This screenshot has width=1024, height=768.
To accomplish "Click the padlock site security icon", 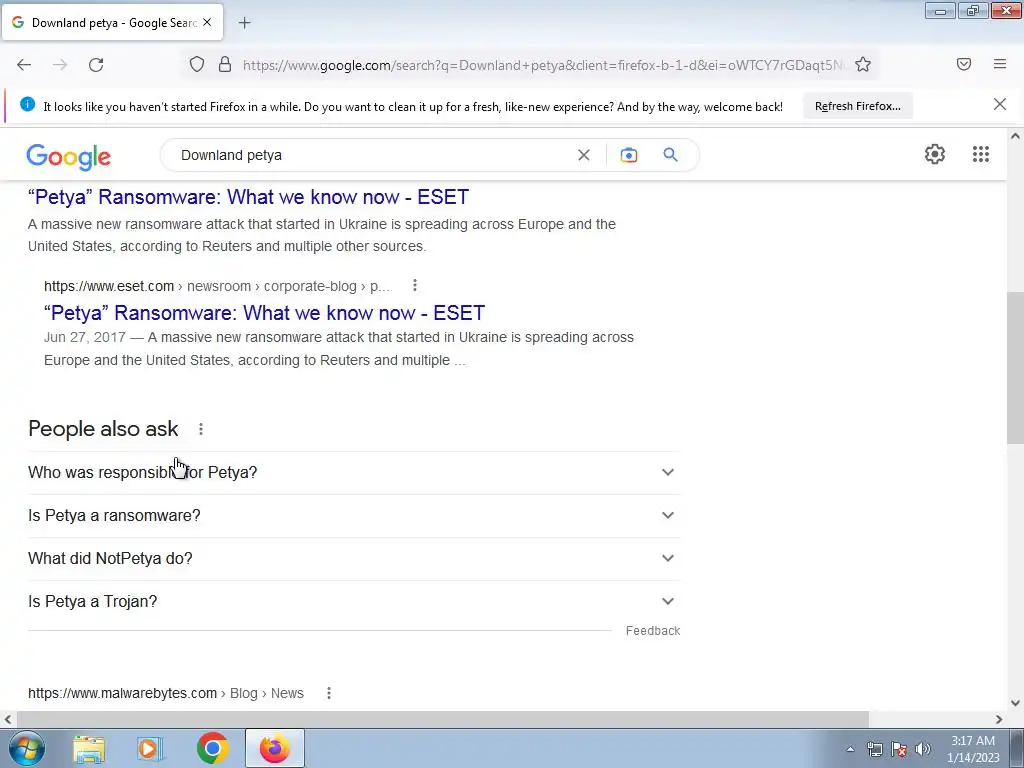I will coord(225,64).
